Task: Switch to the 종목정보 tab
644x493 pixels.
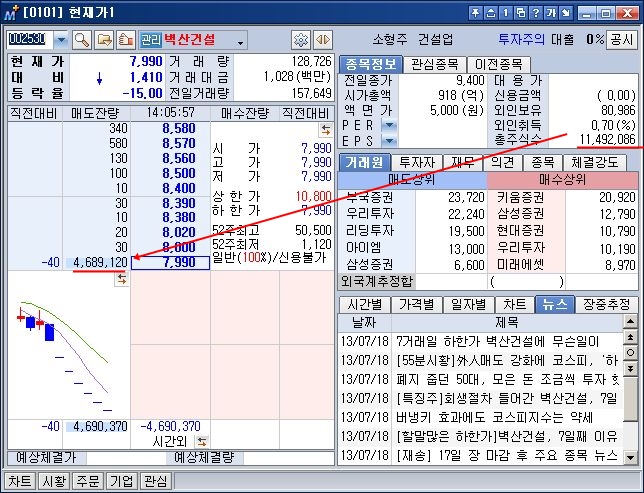Action: pyautogui.click(x=370, y=64)
